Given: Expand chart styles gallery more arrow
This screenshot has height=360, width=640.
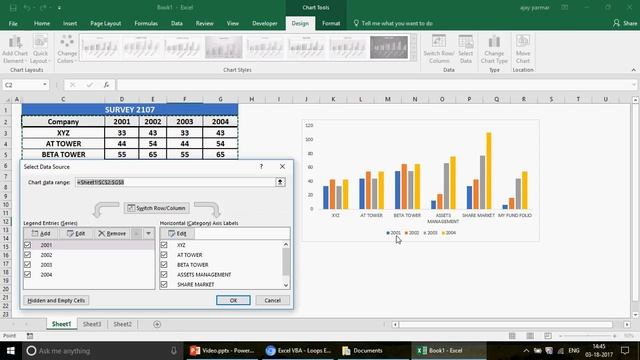Looking at the screenshot, I should (x=413, y=58).
